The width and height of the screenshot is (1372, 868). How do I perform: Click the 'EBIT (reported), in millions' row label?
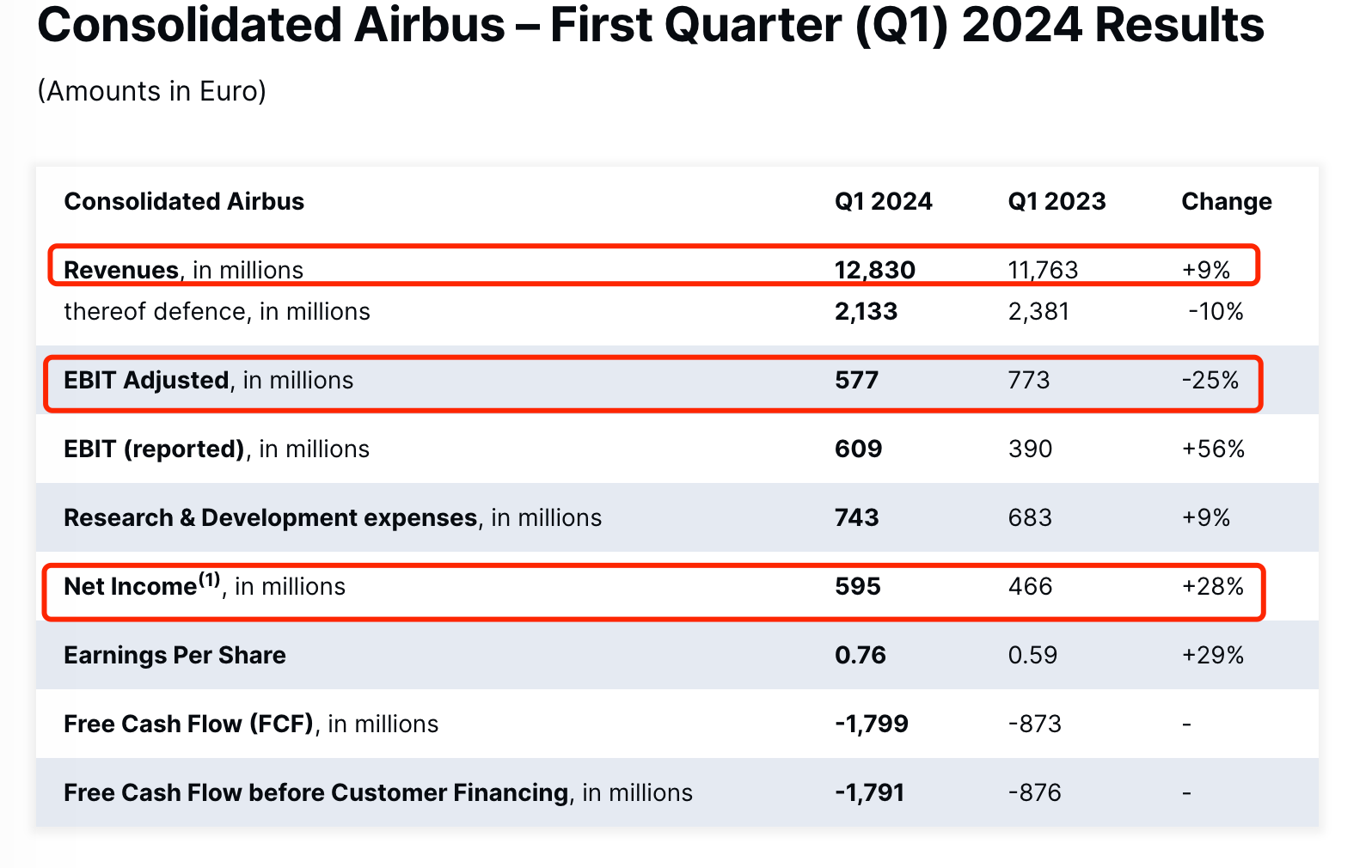pos(217,449)
